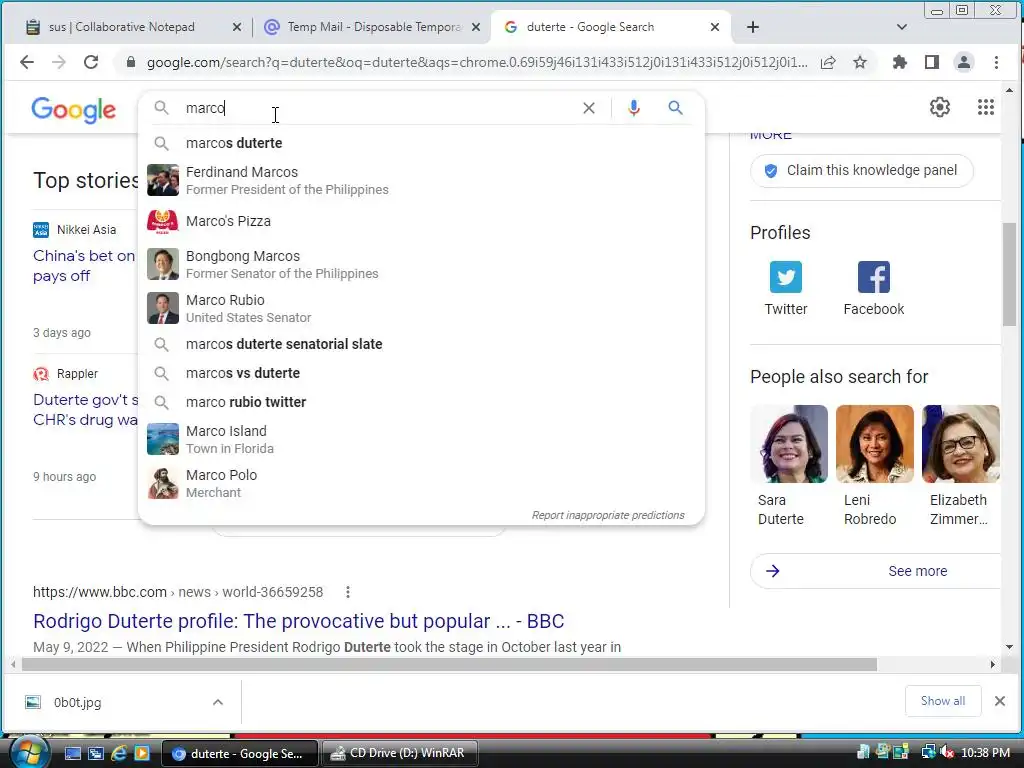Viewport: 1024px width, 768px height.
Task: Choose the Ferdinand Marcos suggestion
Action: [421, 180]
